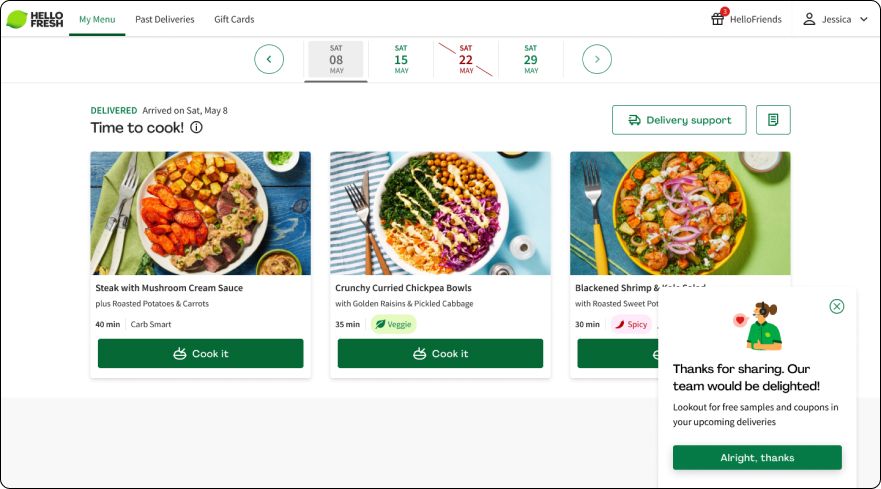
Task: Open the Past Deliveries tab
Action: pyautogui.click(x=165, y=19)
